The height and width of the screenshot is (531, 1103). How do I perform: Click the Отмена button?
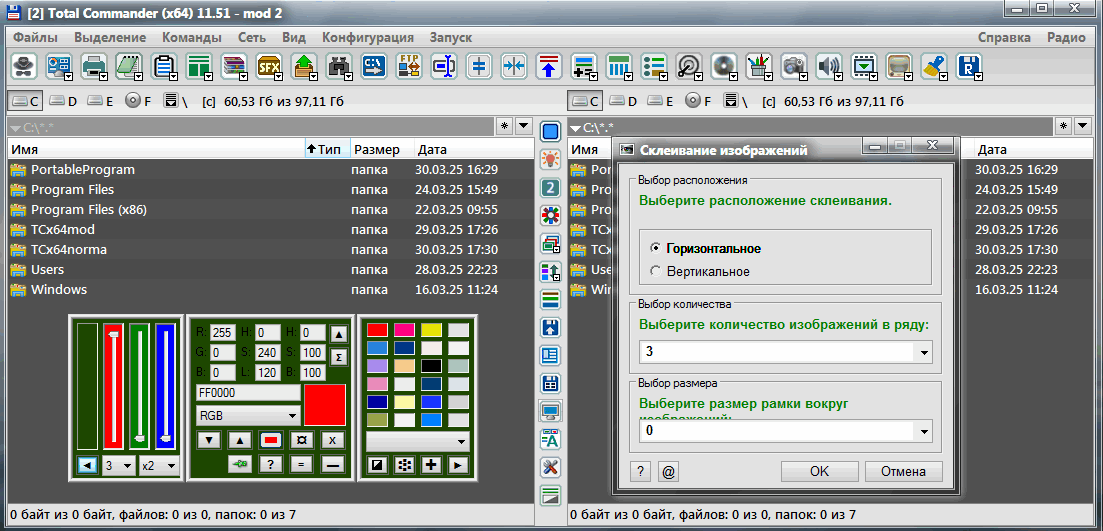point(903,472)
